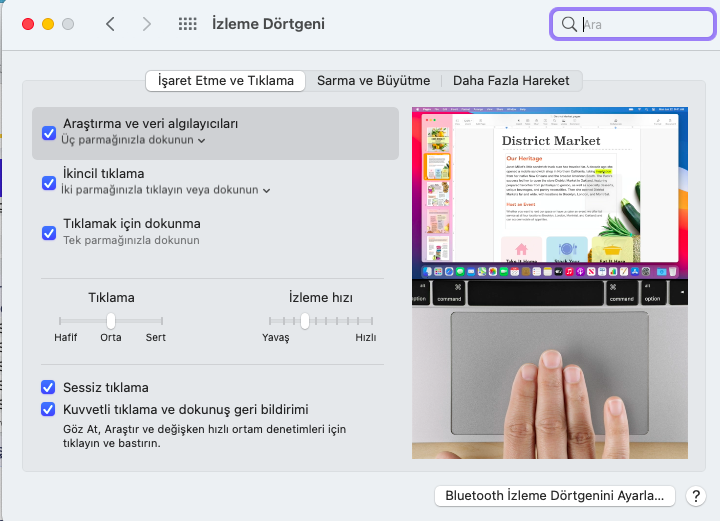720x521 pixels.
Task: Turn off Sessiz tıklama checkbox
Action: [49, 387]
